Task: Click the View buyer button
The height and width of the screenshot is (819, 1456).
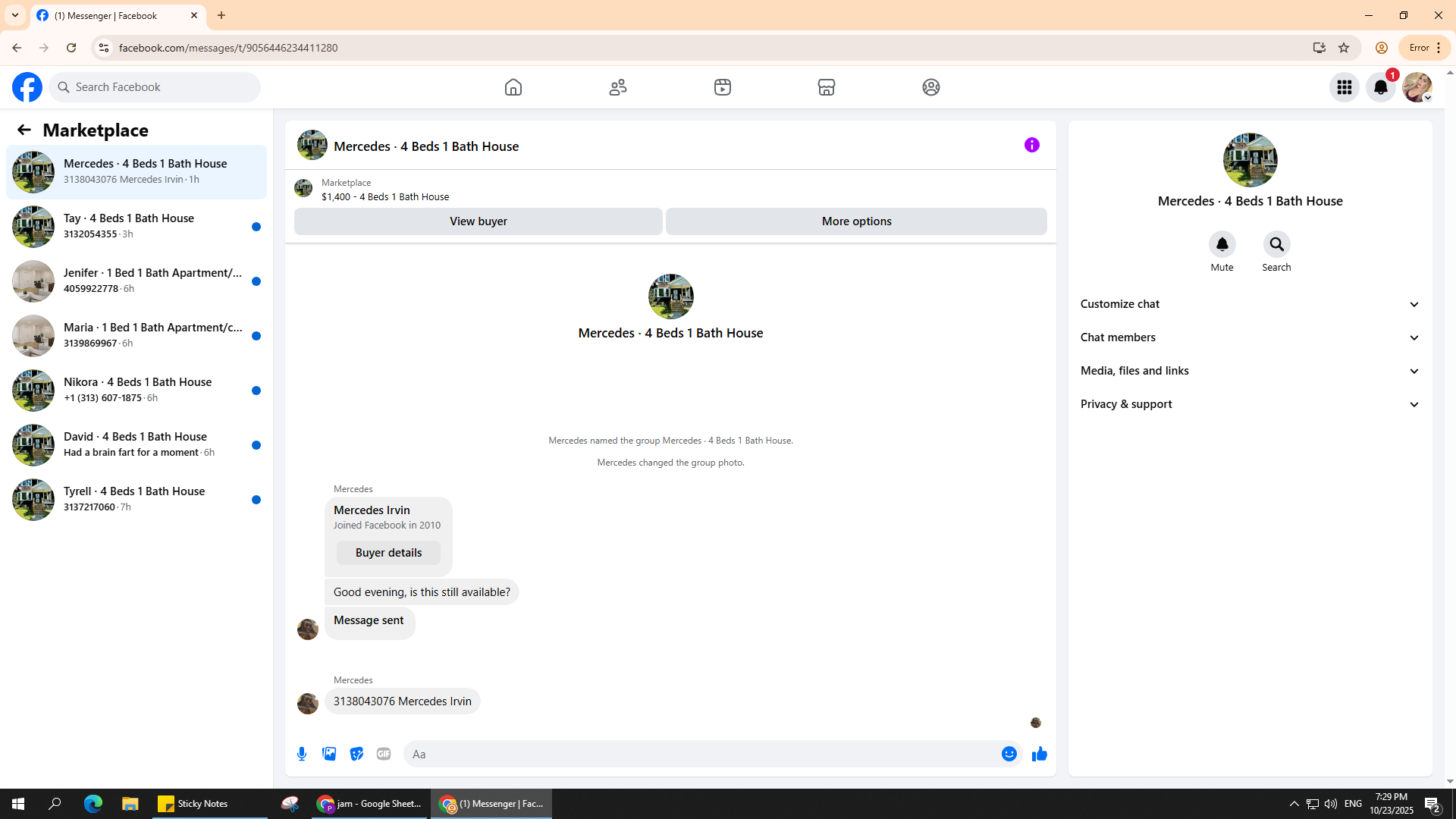Action: click(478, 221)
